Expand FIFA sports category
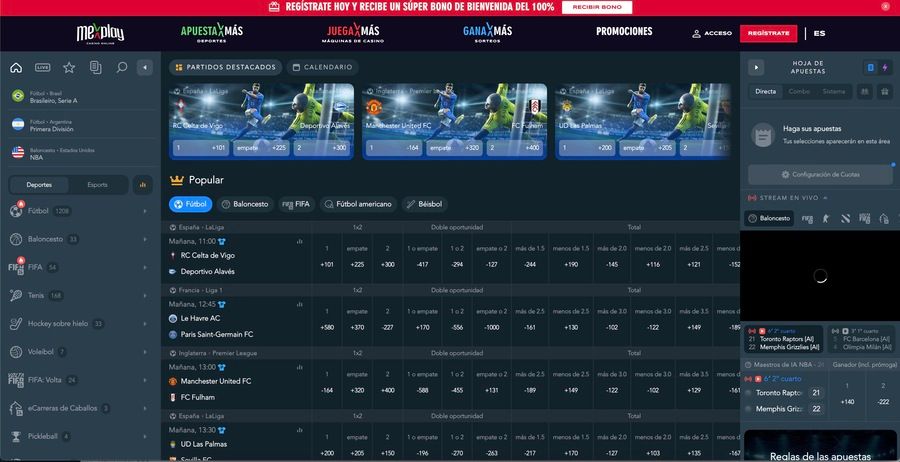The image size is (900, 462). tap(80, 267)
